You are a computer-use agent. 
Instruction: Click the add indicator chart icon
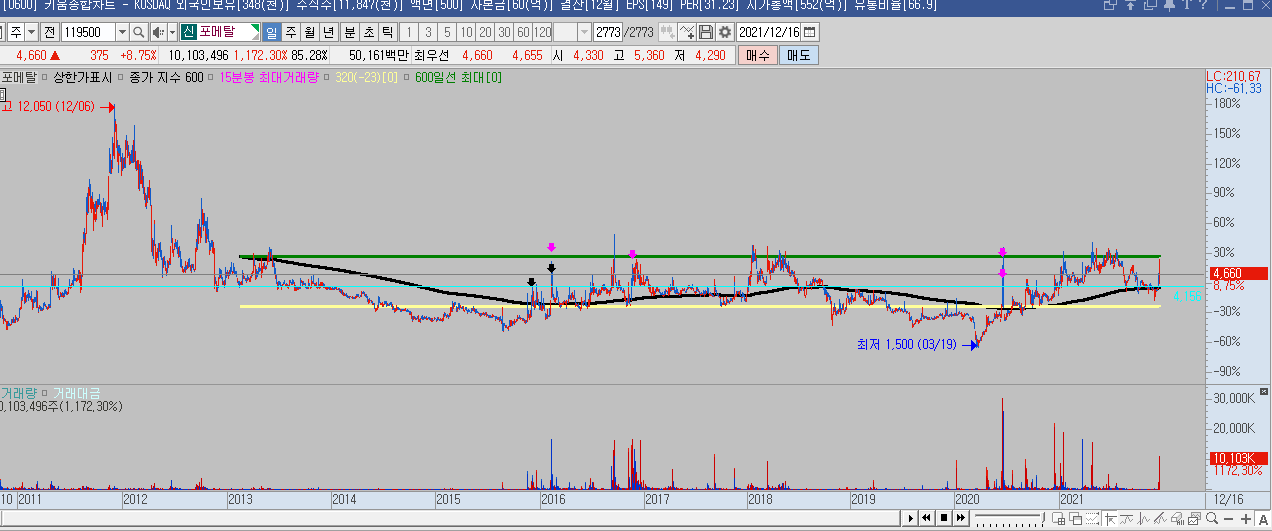click(x=687, y=32)
